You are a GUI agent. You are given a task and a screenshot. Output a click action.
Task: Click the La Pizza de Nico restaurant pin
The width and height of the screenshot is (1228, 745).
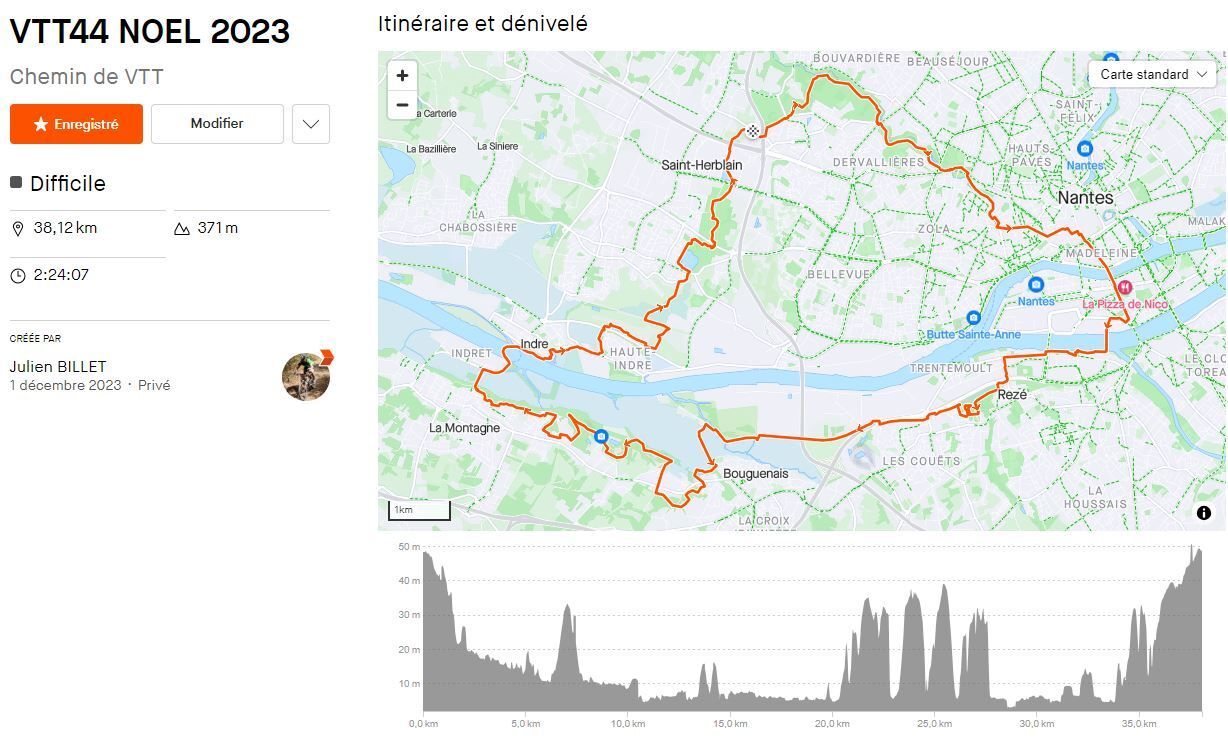1126,287
